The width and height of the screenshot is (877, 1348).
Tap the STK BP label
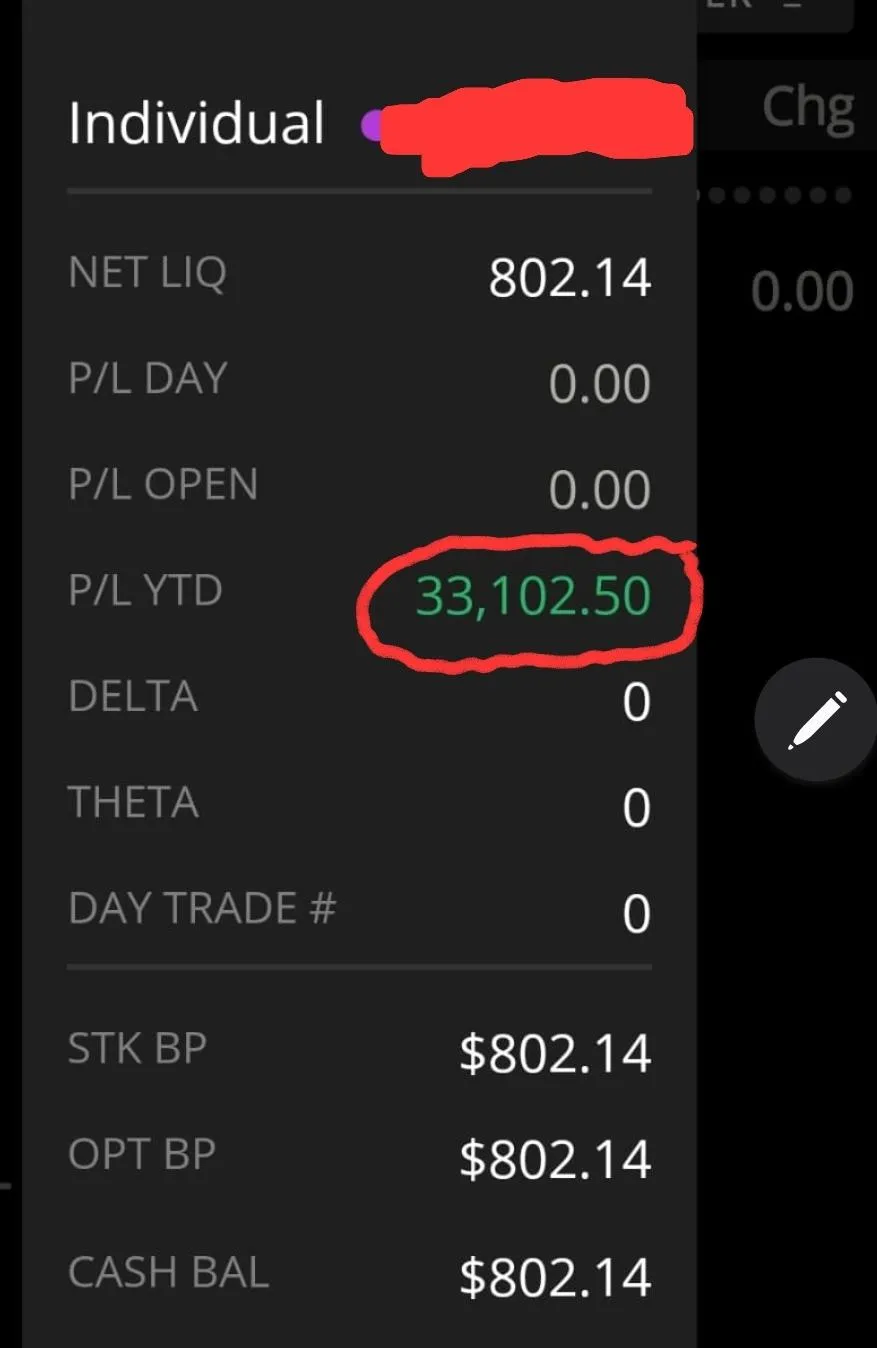coord(137,1048)
